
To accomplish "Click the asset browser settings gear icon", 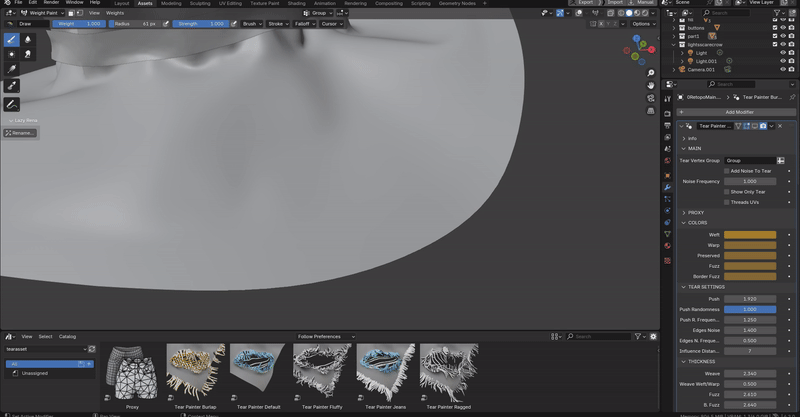I will click(x=653, y=336).
